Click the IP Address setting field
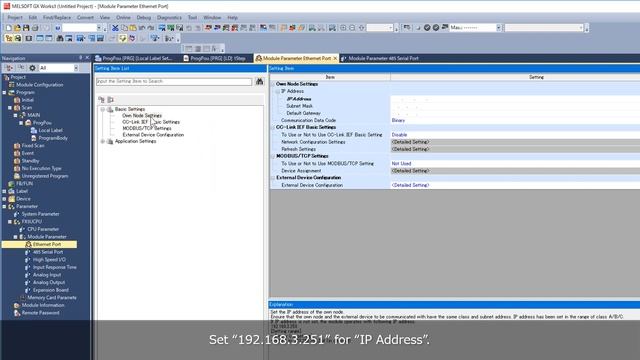The height and width of the screenshot is (360, 640). [x=515, y=99]
